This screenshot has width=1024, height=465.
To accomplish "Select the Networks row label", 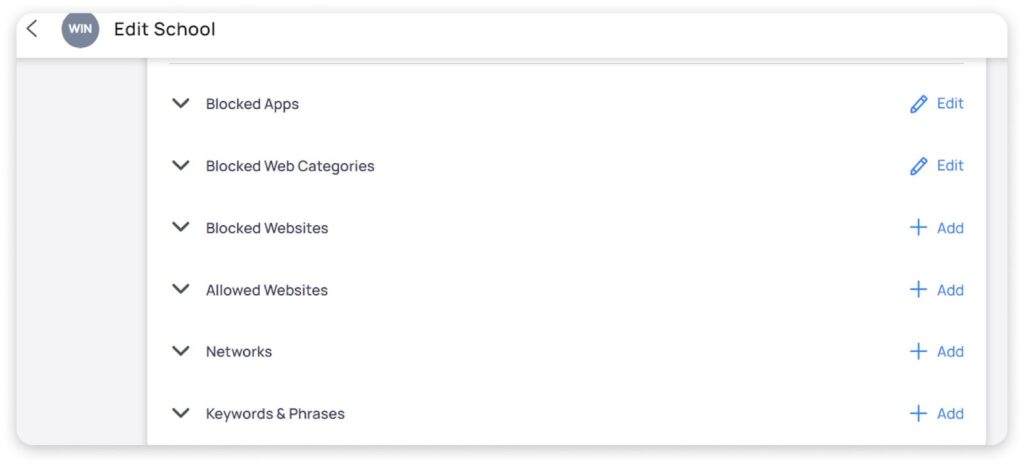I will pyautogui.click(x=239, y=352).
